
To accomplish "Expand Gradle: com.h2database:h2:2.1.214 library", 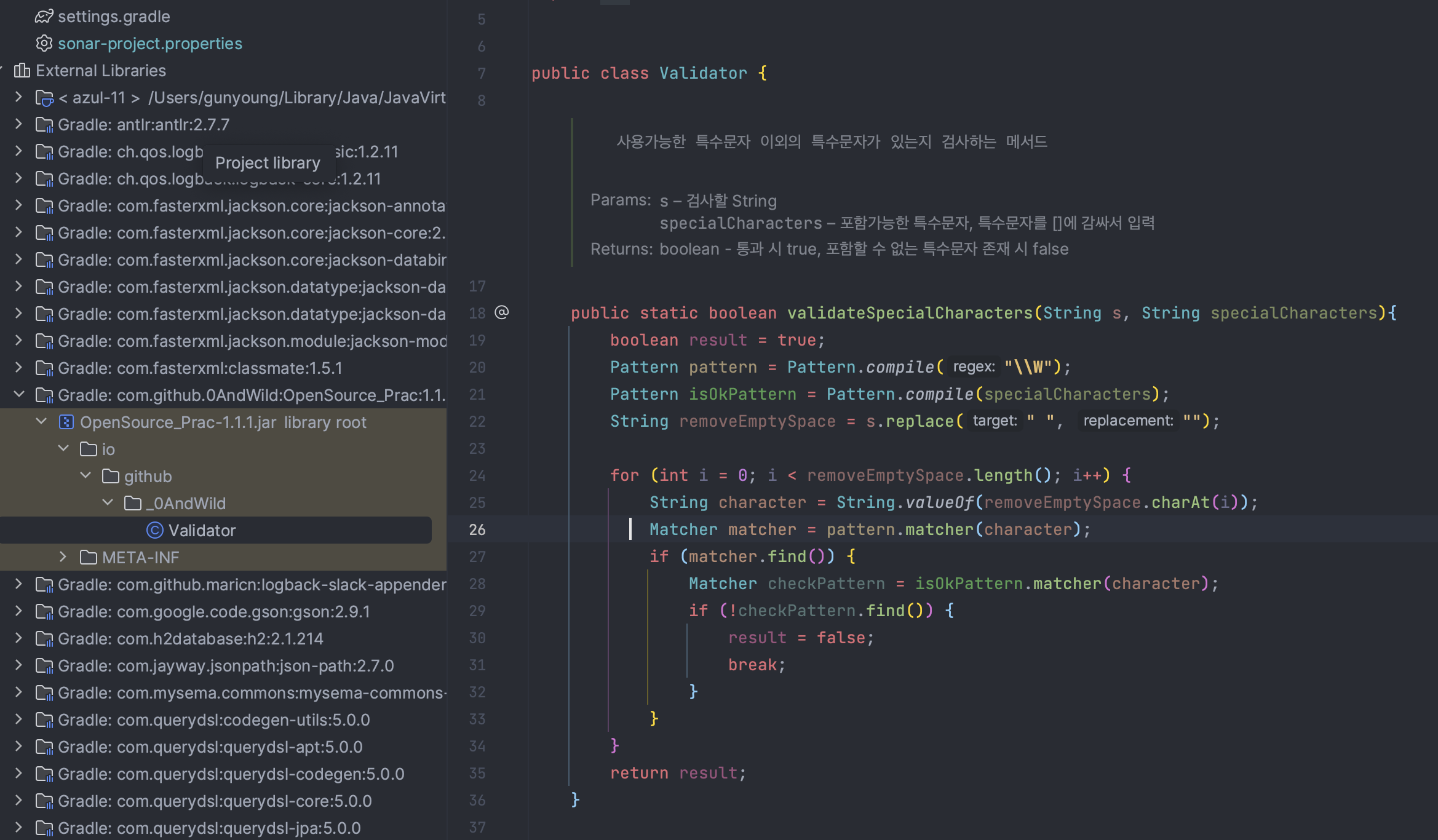I will (18, 638).
